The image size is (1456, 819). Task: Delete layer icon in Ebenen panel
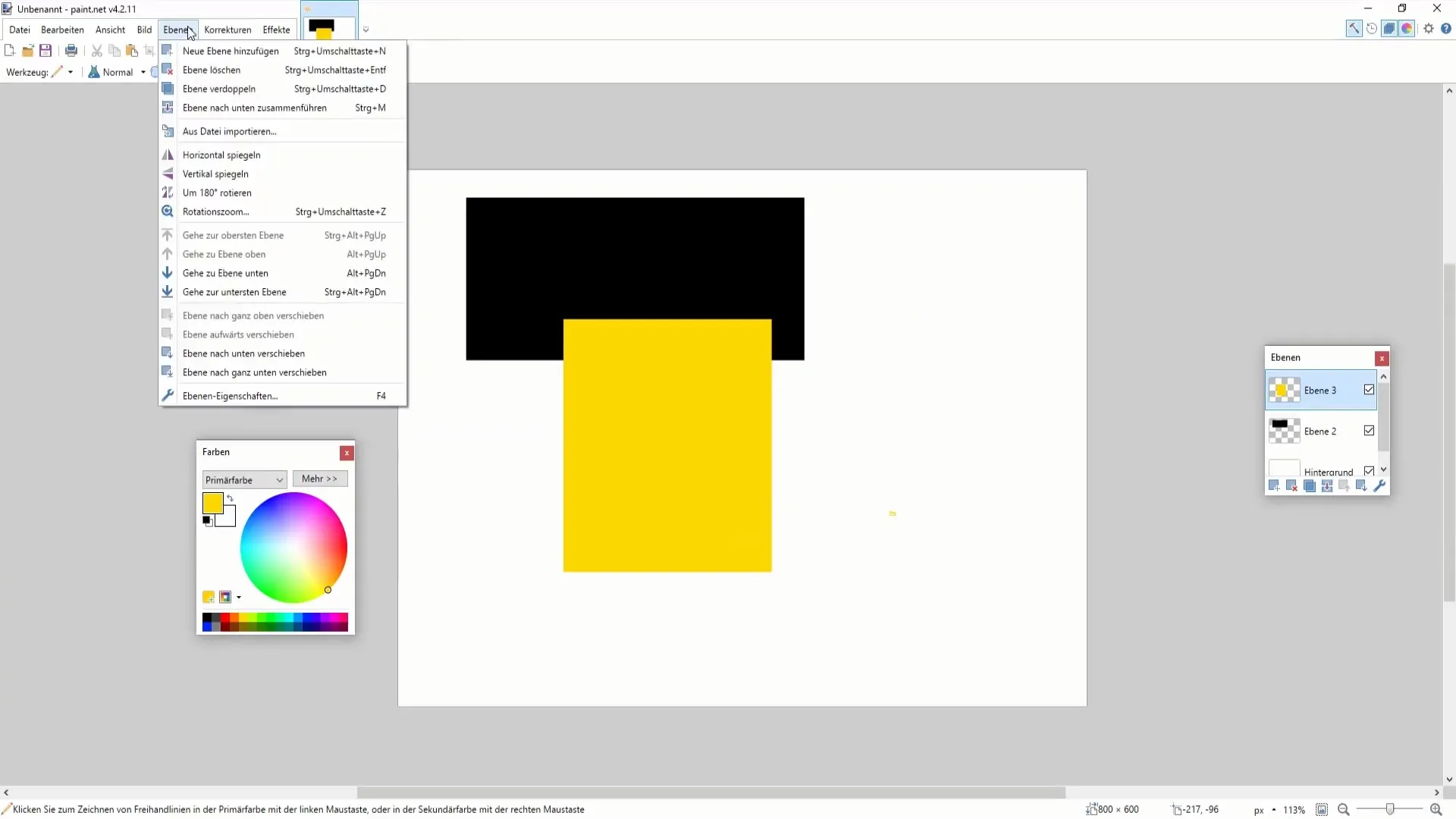point(1291,486)
